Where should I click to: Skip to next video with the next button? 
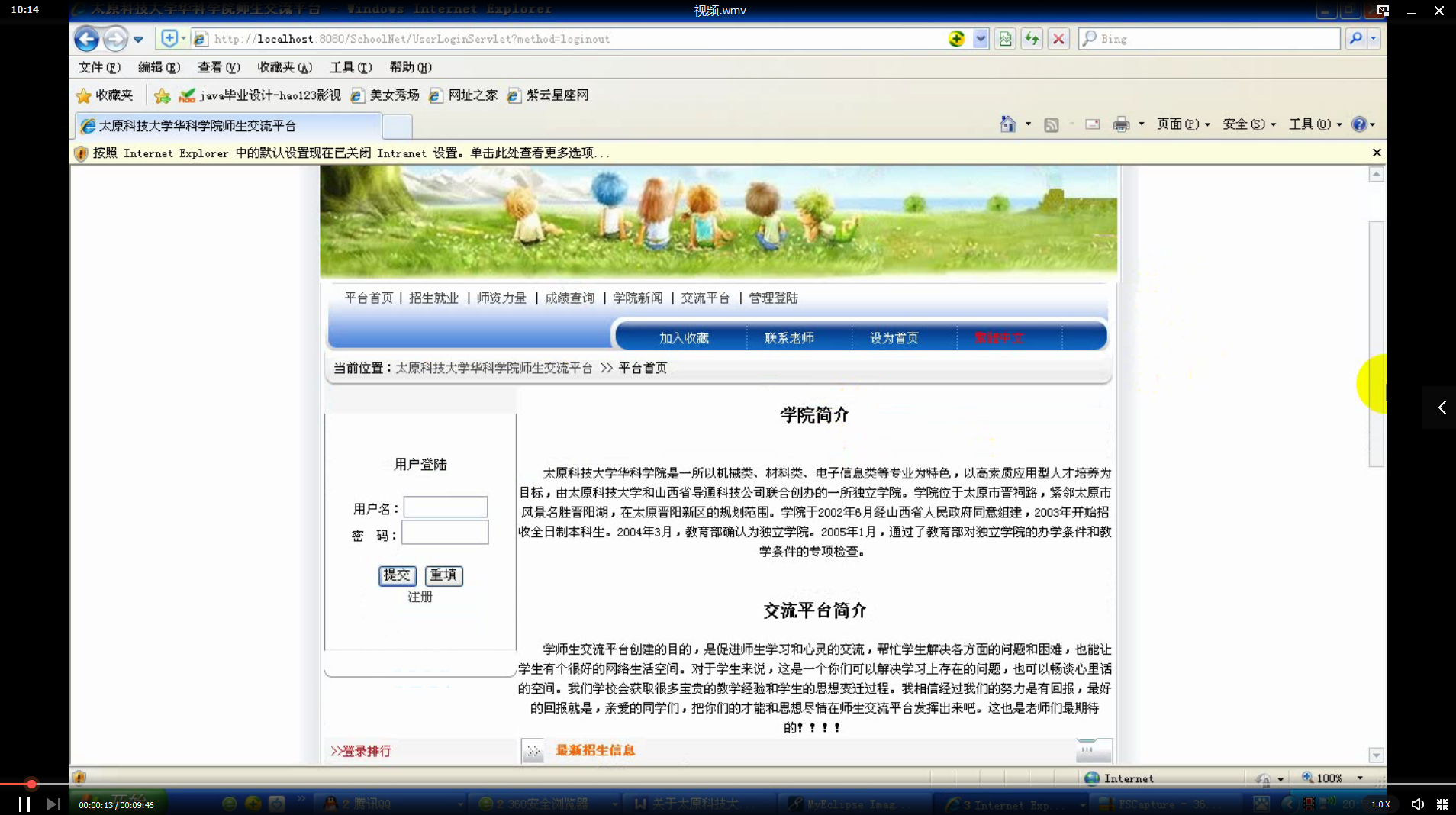[53, 804]
